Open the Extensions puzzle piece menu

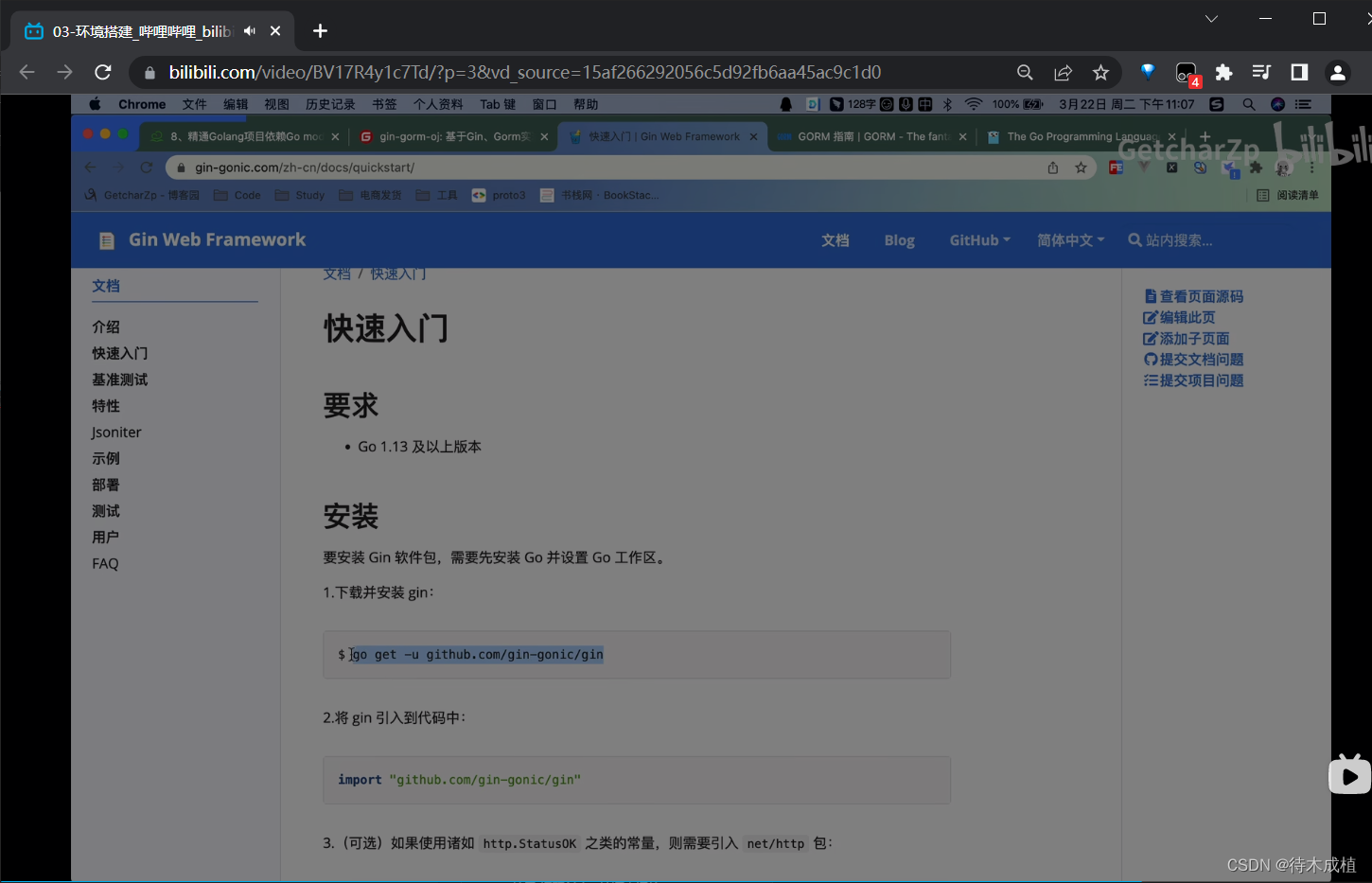[x=1223, y=72]
